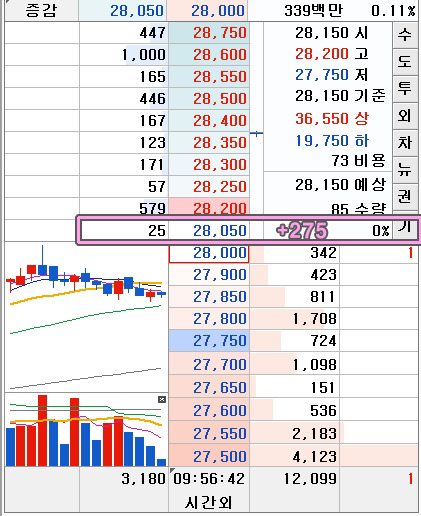The image size is (421, 516).
Task: Open the 뉴 news side tab
Action: (405, 170)
